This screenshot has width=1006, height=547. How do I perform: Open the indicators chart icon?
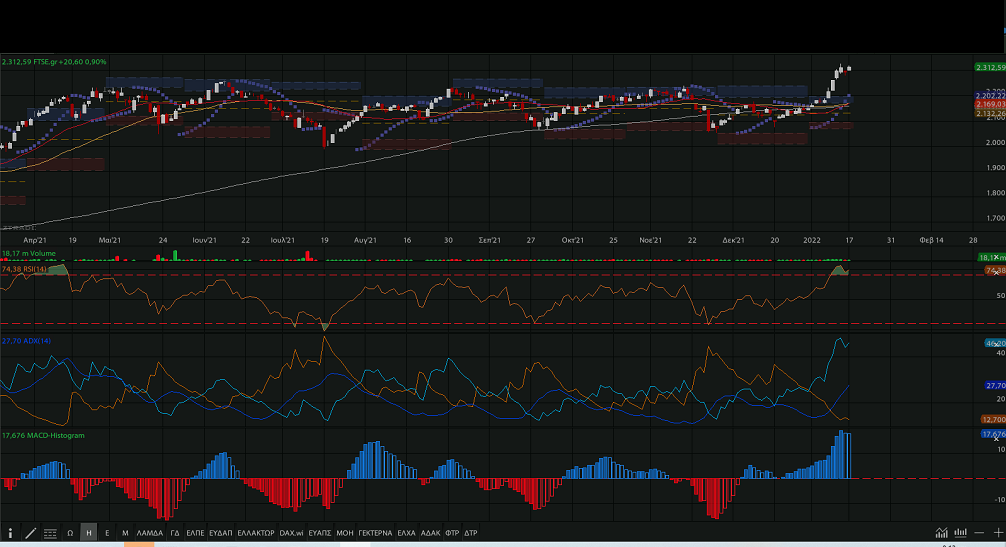pyautogui.click(x=941, y=533)
